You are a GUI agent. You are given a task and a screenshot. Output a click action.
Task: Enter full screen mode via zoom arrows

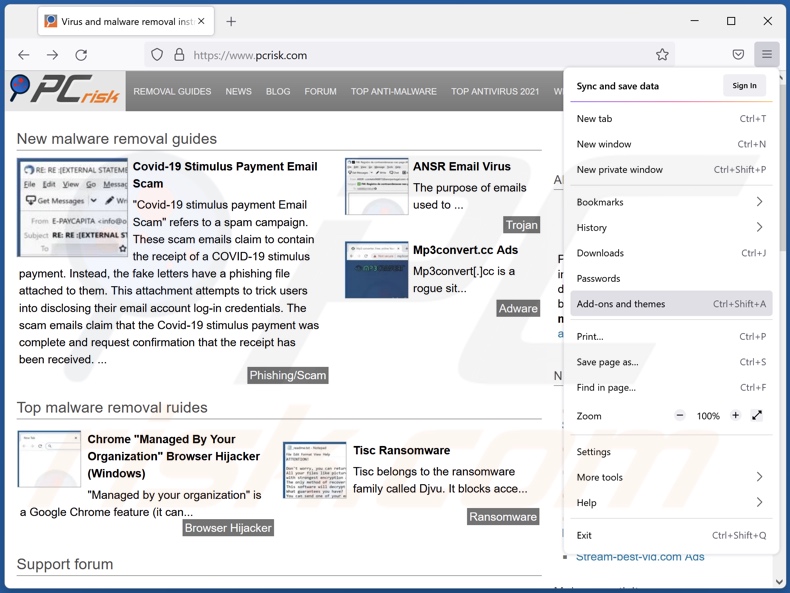click(x=757, y=415)
